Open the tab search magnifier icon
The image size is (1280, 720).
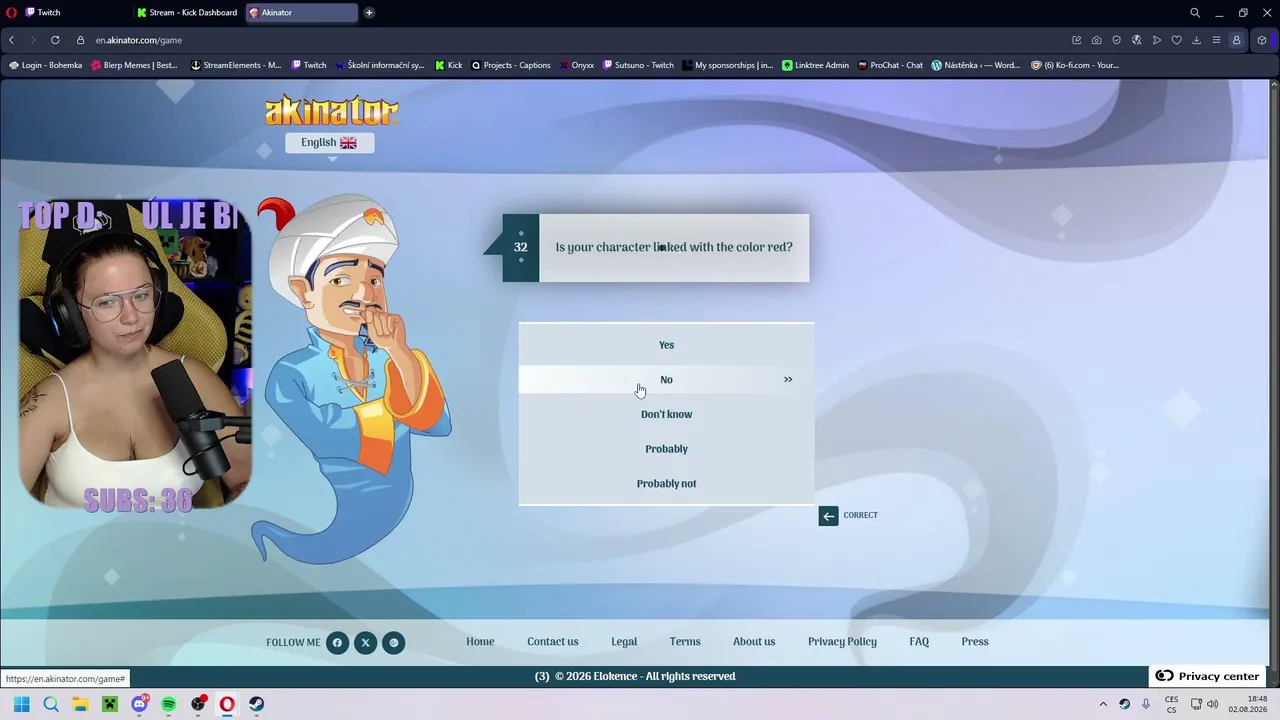[x=1195, y=13]
